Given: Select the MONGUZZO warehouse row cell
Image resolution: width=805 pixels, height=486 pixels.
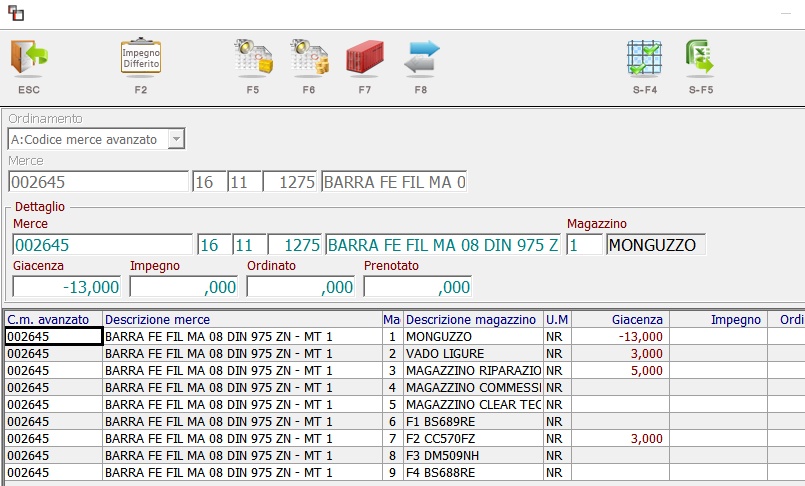Looking at the screenshot, I should point(473,337).
